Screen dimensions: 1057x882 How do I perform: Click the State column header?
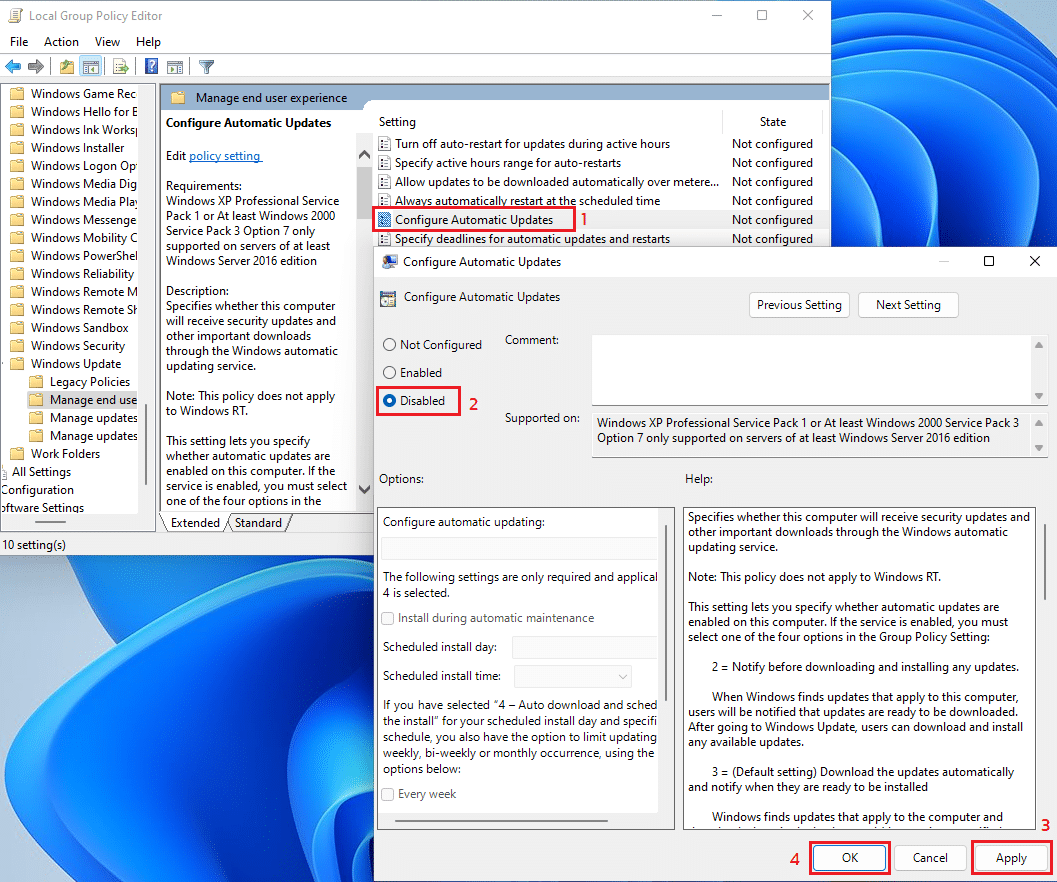pyautogui.click(x=773, y=122)
